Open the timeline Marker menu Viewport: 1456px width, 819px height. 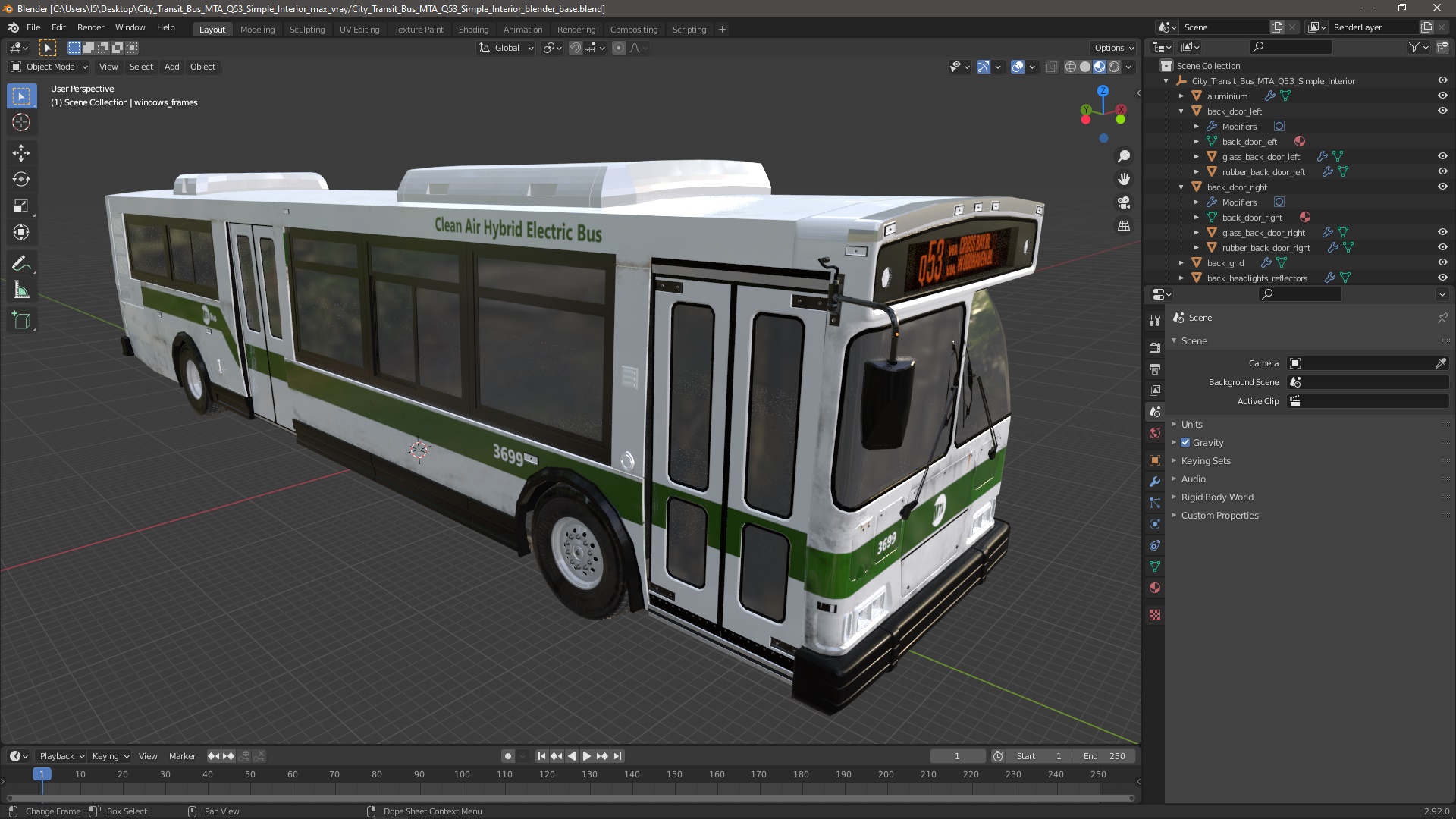[182, 756]
